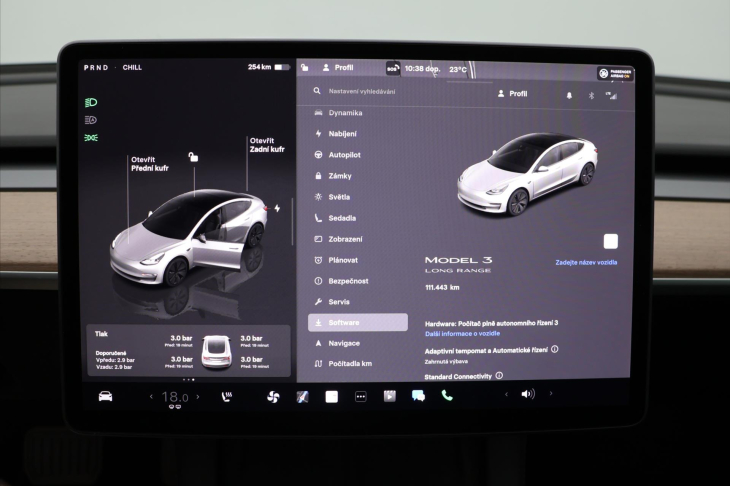Open the white square app in dock
730x486 pixels.
click(331, 397)
